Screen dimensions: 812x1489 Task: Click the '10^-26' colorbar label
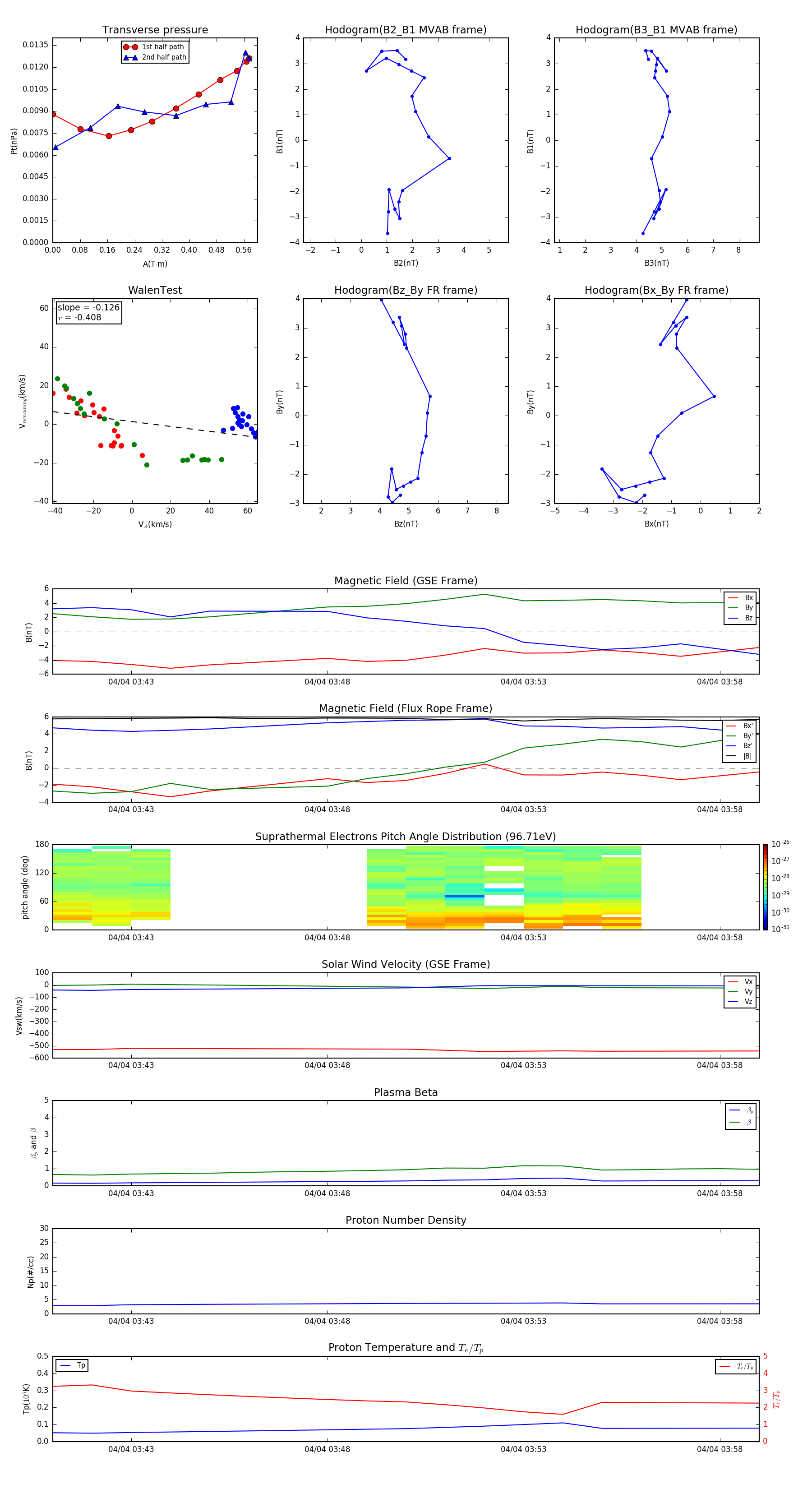click(780, 843)
